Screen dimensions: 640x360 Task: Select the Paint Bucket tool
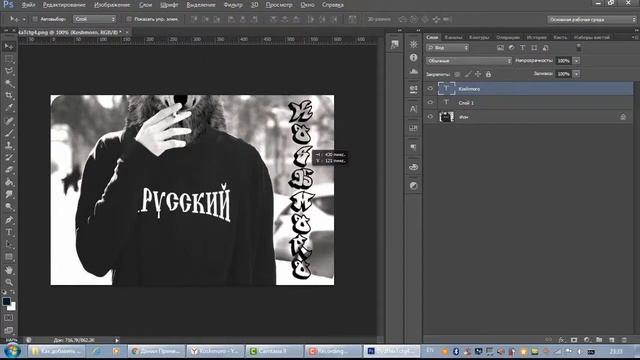pos(9,182)
